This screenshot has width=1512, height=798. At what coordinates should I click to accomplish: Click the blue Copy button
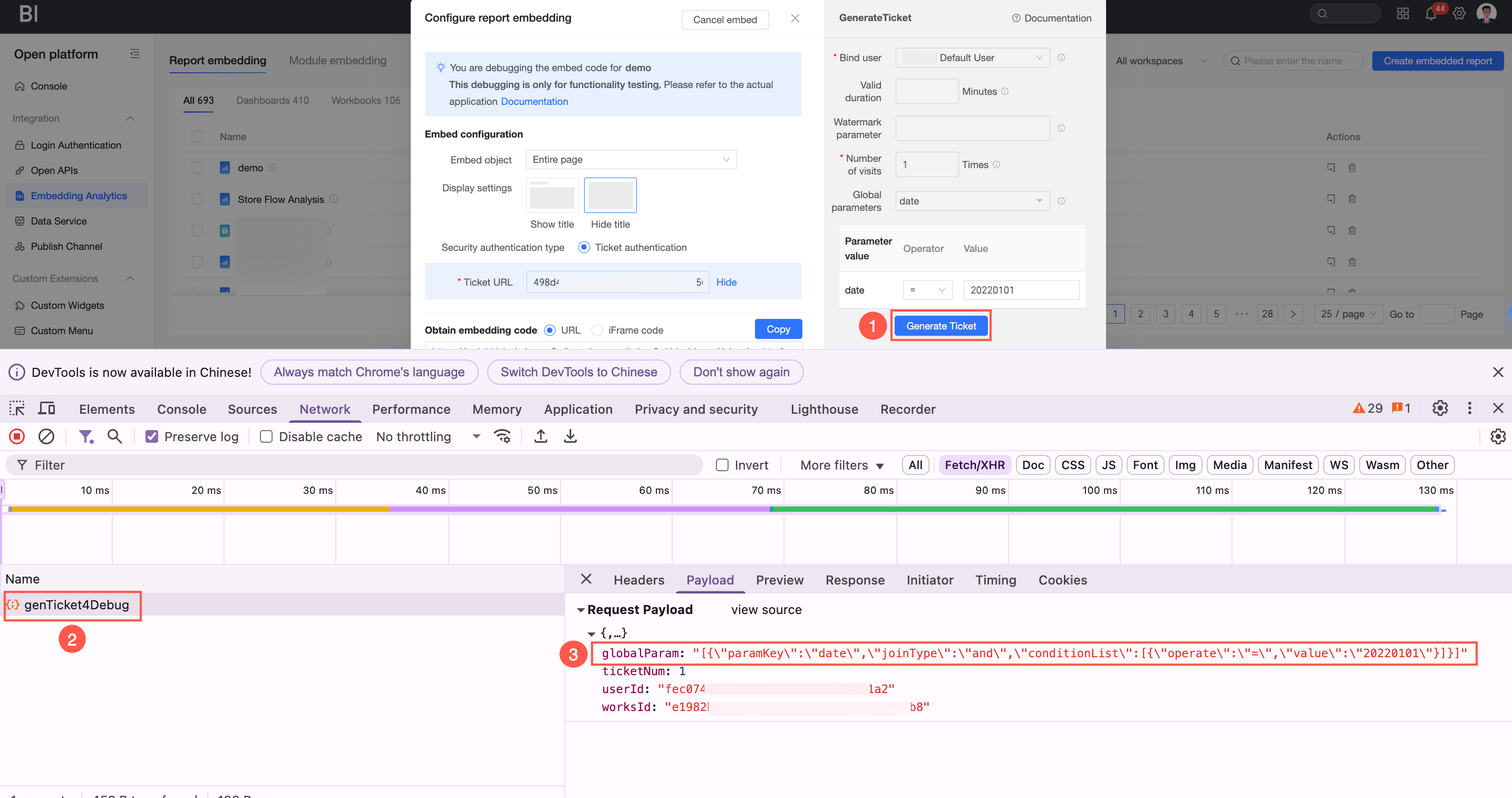[778, 330]
